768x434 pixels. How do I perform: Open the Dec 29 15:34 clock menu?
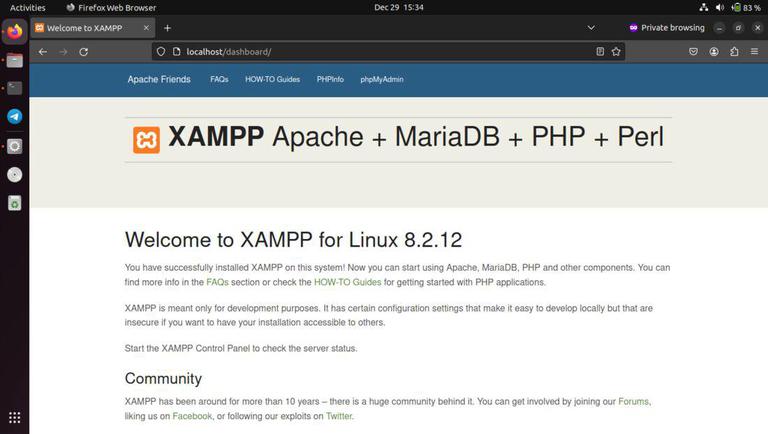point(399,7)
